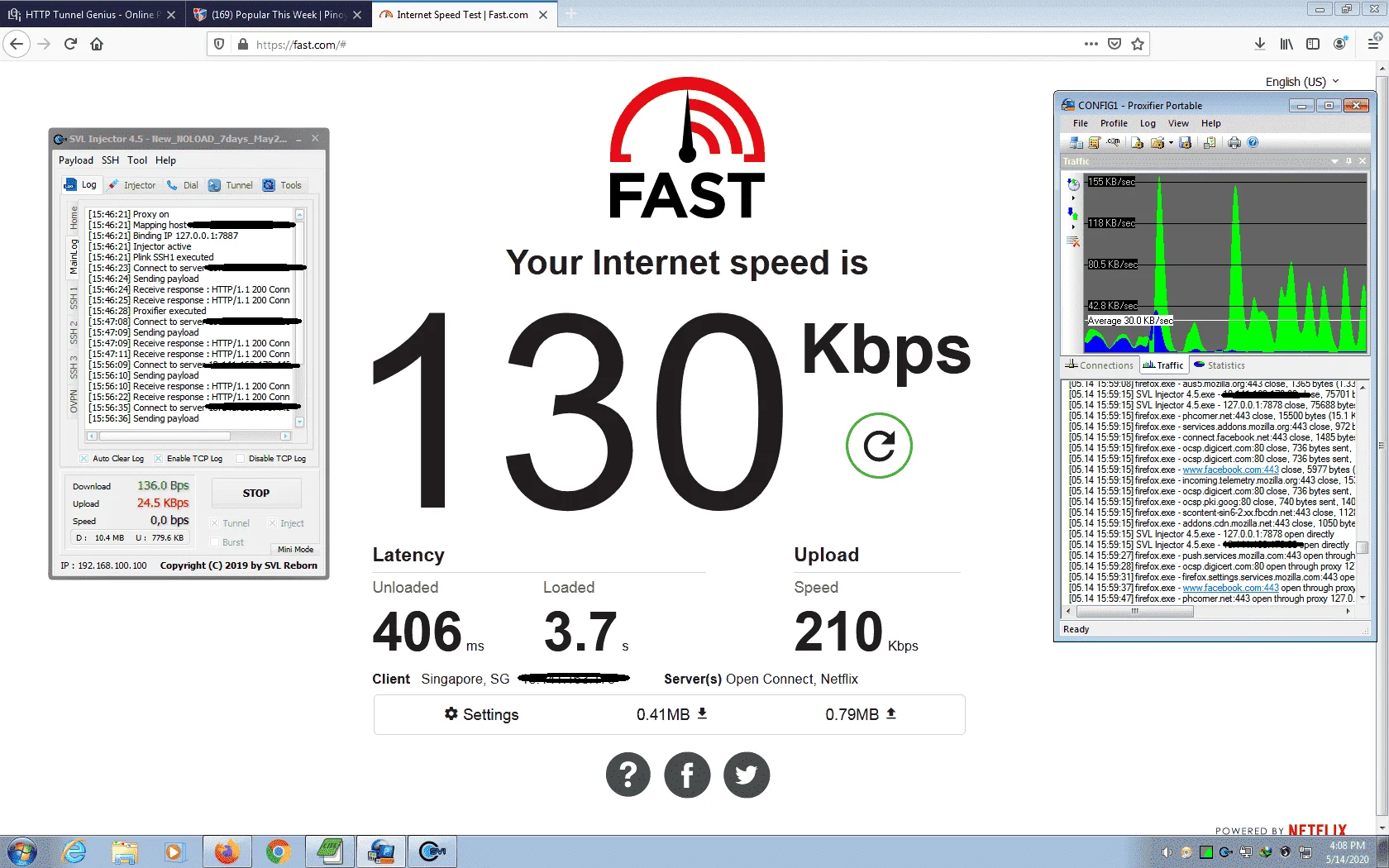Check the Disable TCP Log checkbox

240,459
